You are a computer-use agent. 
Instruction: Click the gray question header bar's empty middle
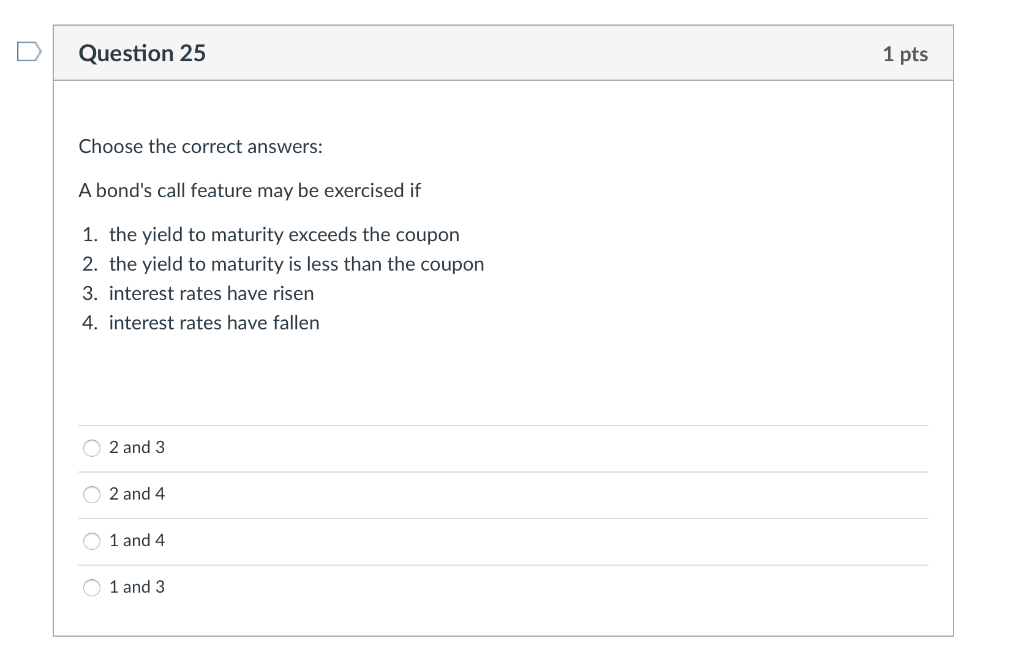[x=540, y=53]
